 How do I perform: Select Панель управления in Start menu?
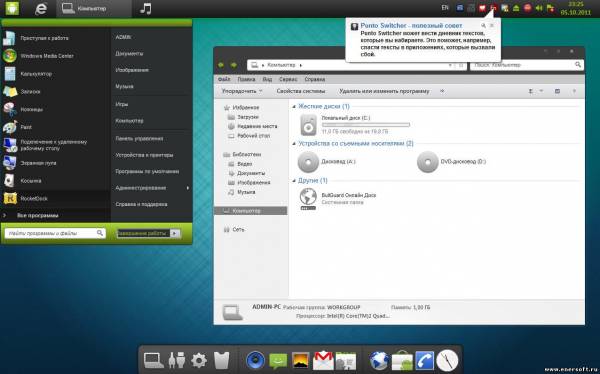pyautogui.click(x=139, y=139)
